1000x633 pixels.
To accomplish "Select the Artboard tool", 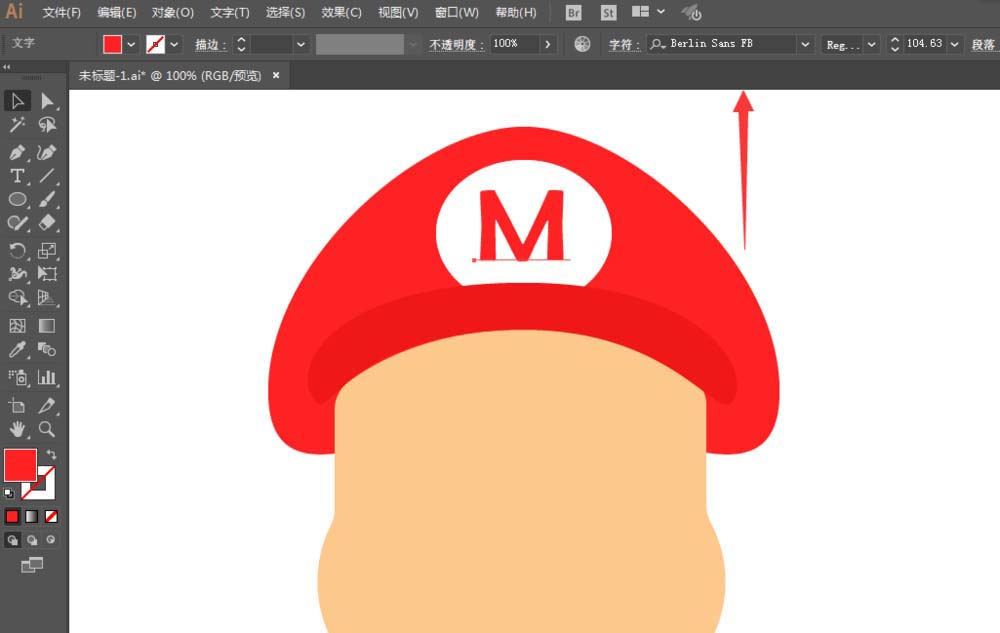I will (x=17, y=405).
